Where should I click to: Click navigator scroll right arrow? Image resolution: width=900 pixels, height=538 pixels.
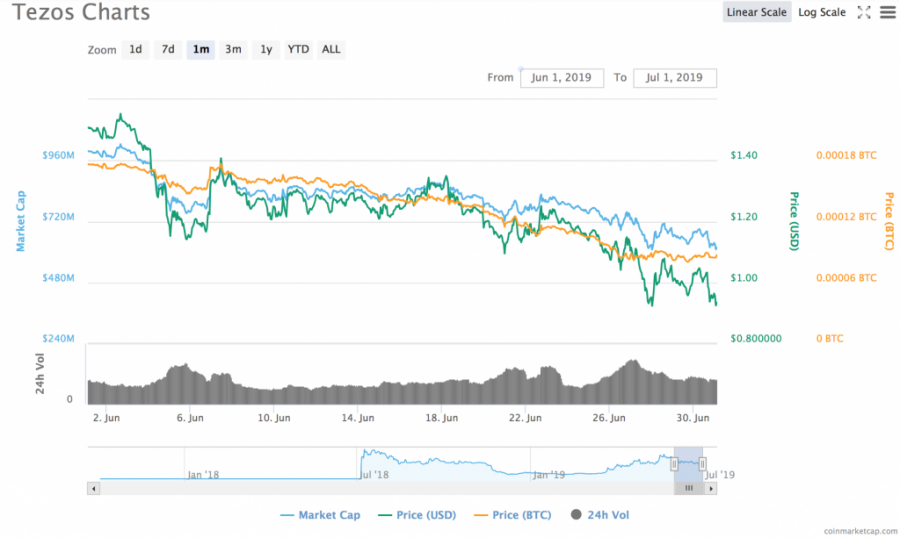[711, 489]
